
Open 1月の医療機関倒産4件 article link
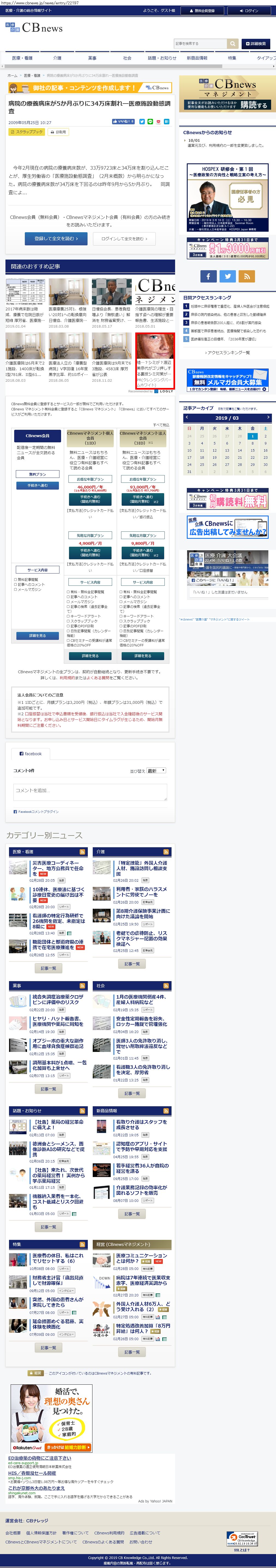tap(142, 999)
